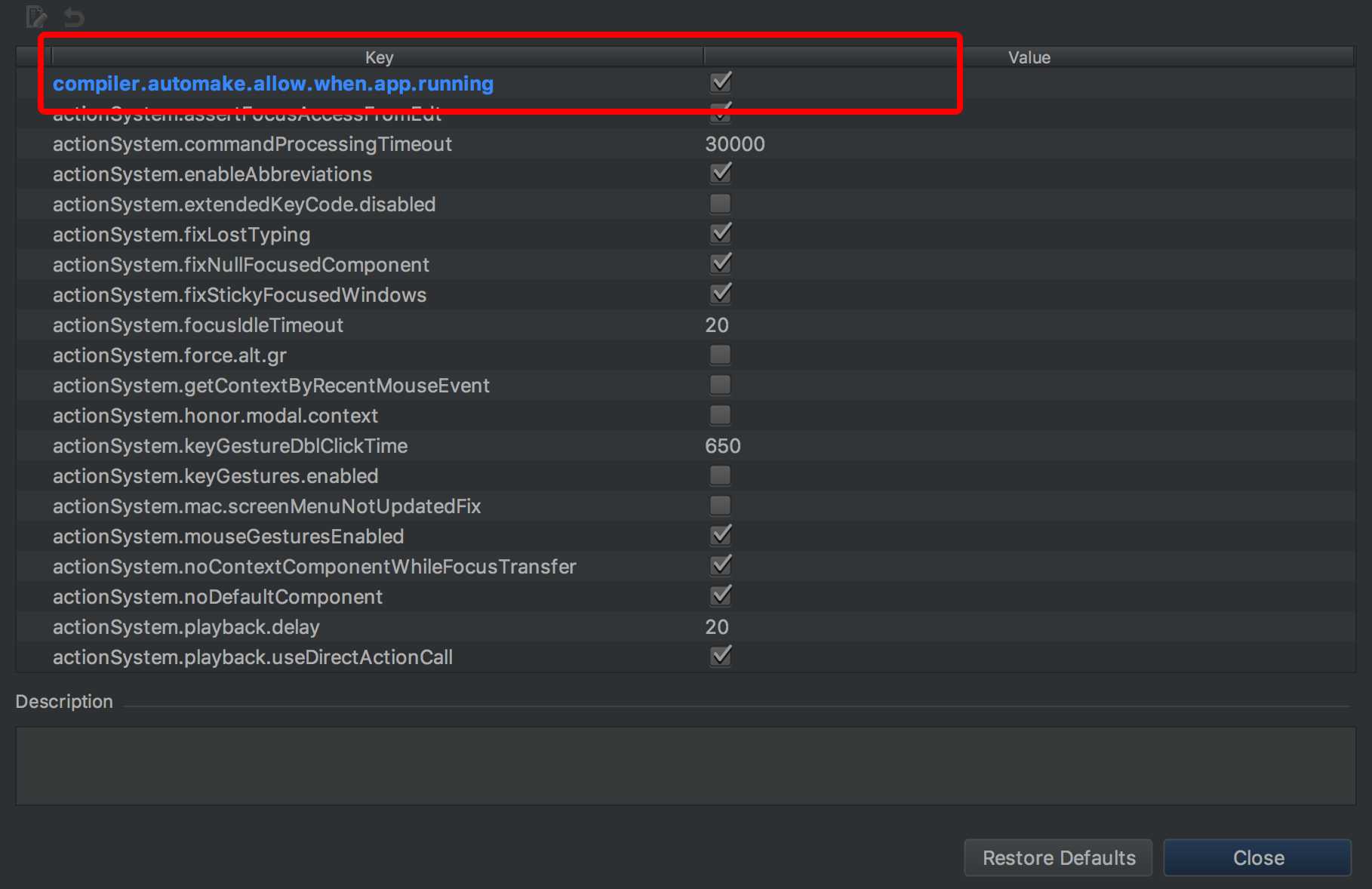Enable actionSystem.force.alt.gr checkbox
Screen dimensions: 1372x889
(x=721, y=355)
